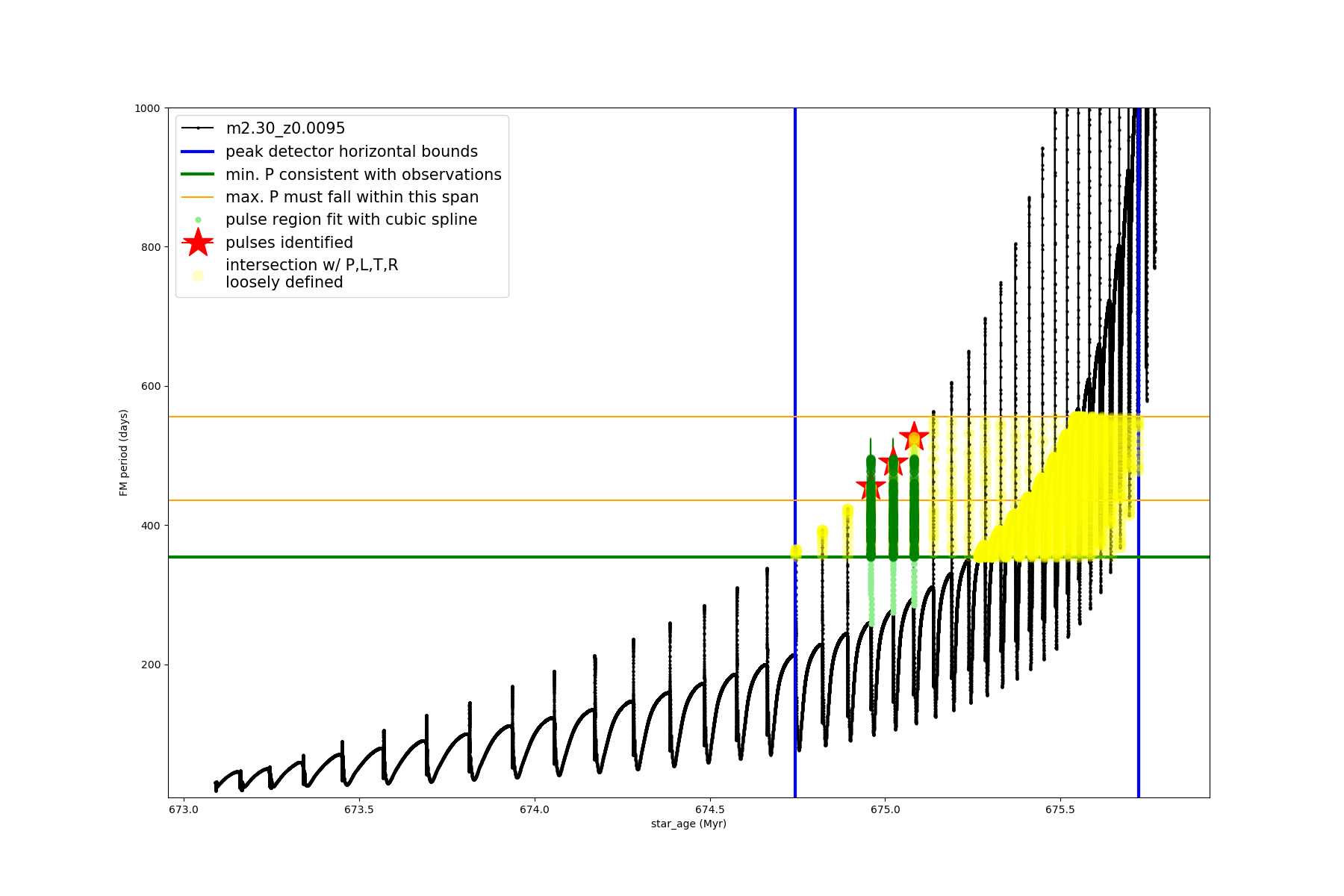Click the highest red star on the plot
Screen dimensions: 1344x896
914,437
